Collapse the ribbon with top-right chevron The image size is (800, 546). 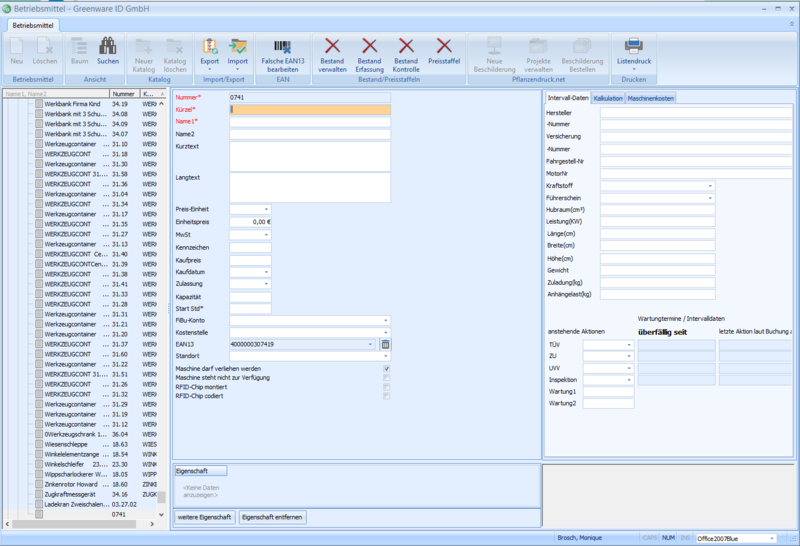(792, 24)
